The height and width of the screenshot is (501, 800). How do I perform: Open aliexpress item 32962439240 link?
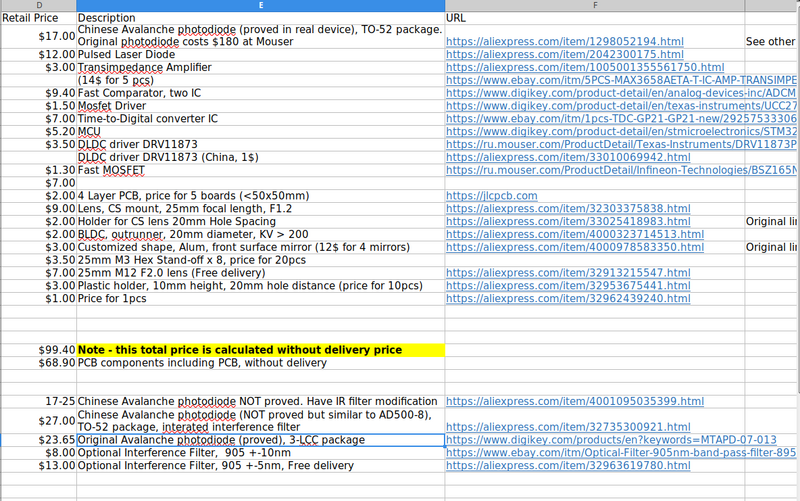coord(568,298)
